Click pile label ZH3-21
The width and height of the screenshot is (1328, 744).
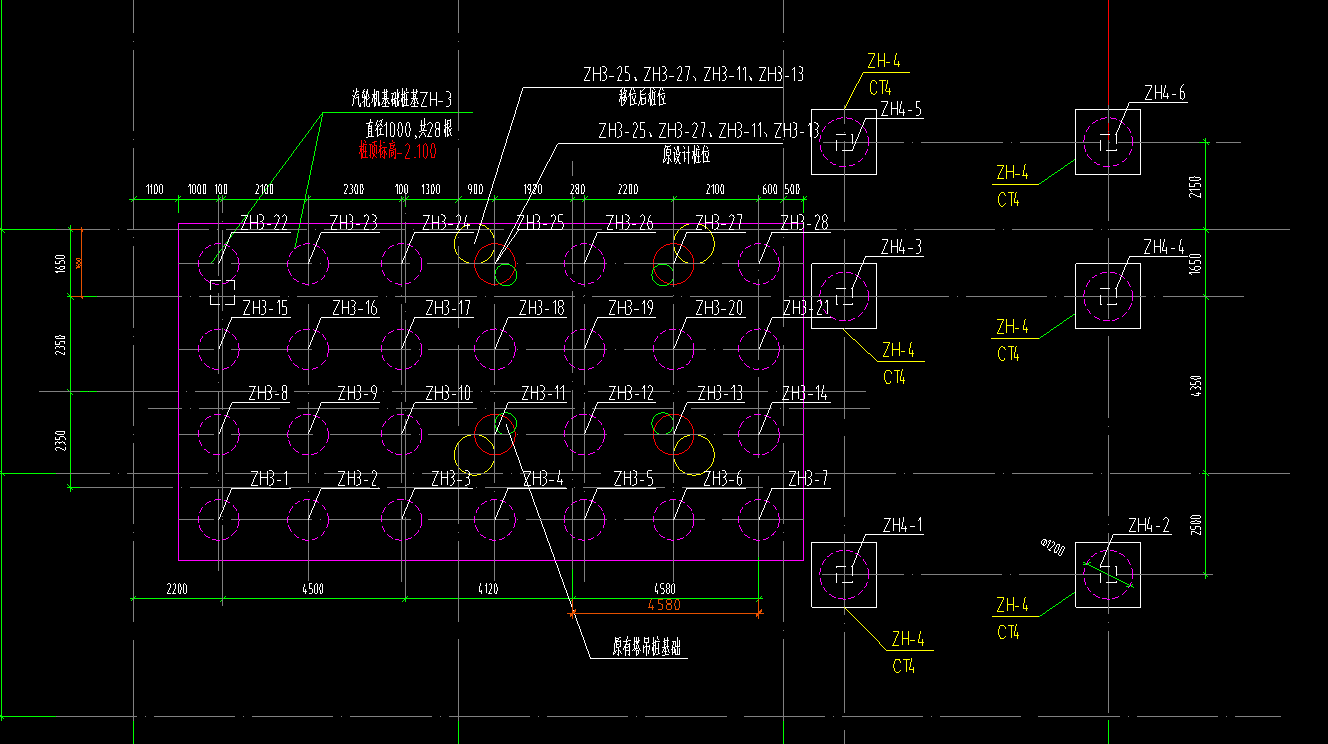(806, 308)
